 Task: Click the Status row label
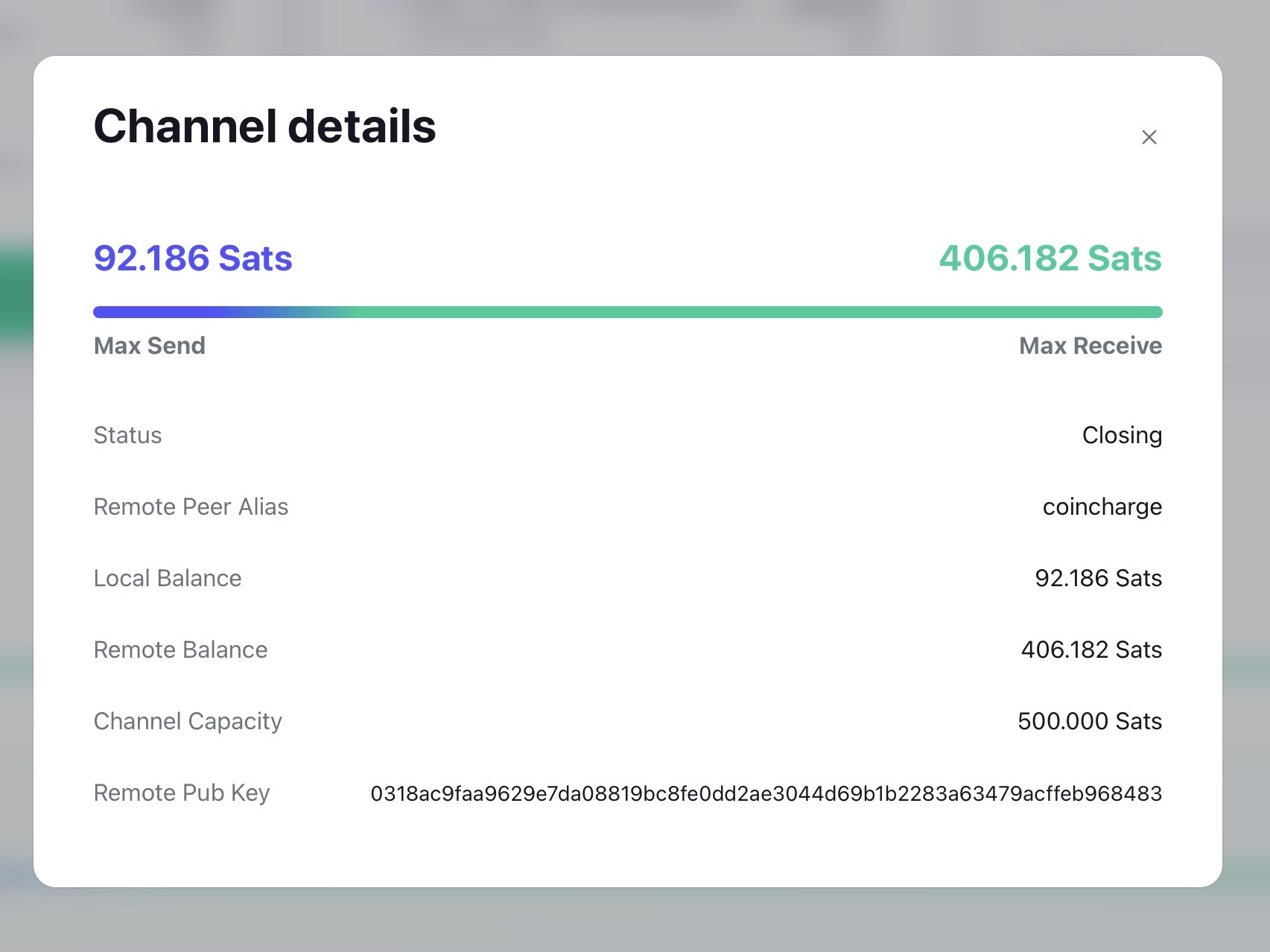127,435
